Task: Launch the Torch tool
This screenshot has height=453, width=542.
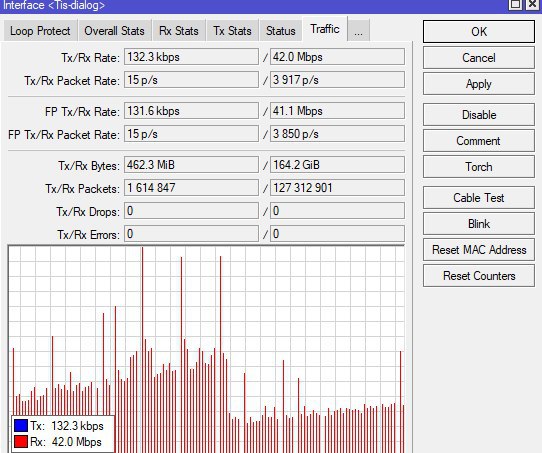Action: click(479, 167)
